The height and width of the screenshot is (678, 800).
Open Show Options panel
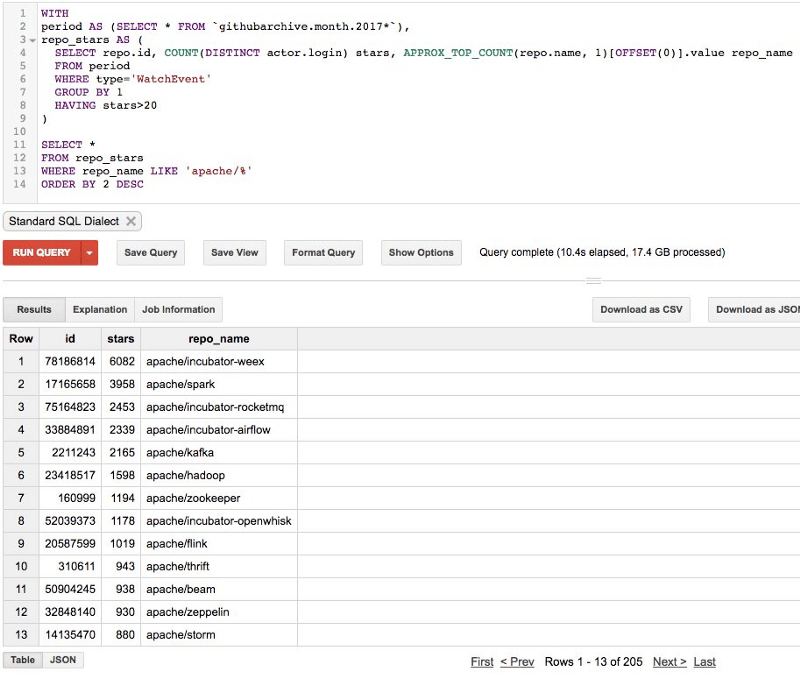click(421, 253)
